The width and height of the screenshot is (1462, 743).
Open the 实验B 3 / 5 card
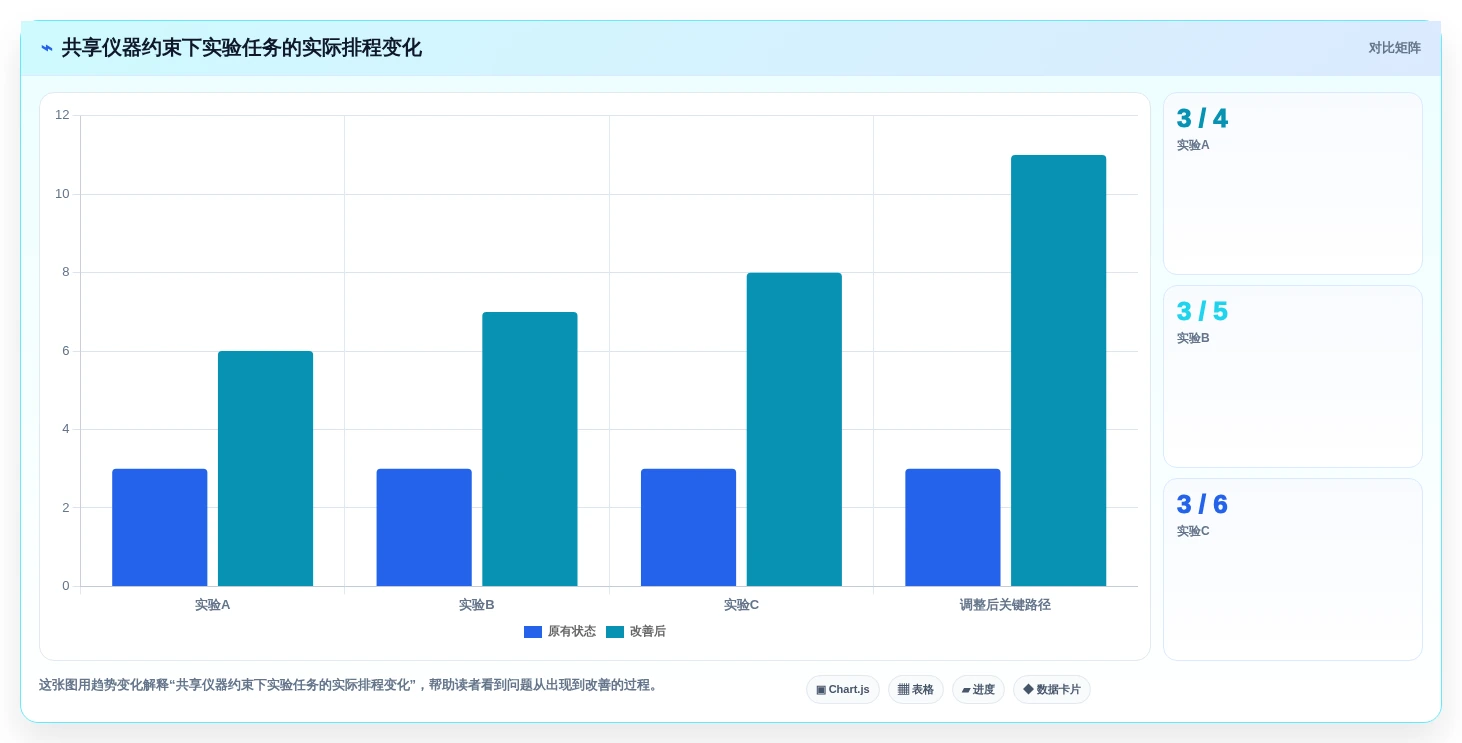tap(1293, 377)
